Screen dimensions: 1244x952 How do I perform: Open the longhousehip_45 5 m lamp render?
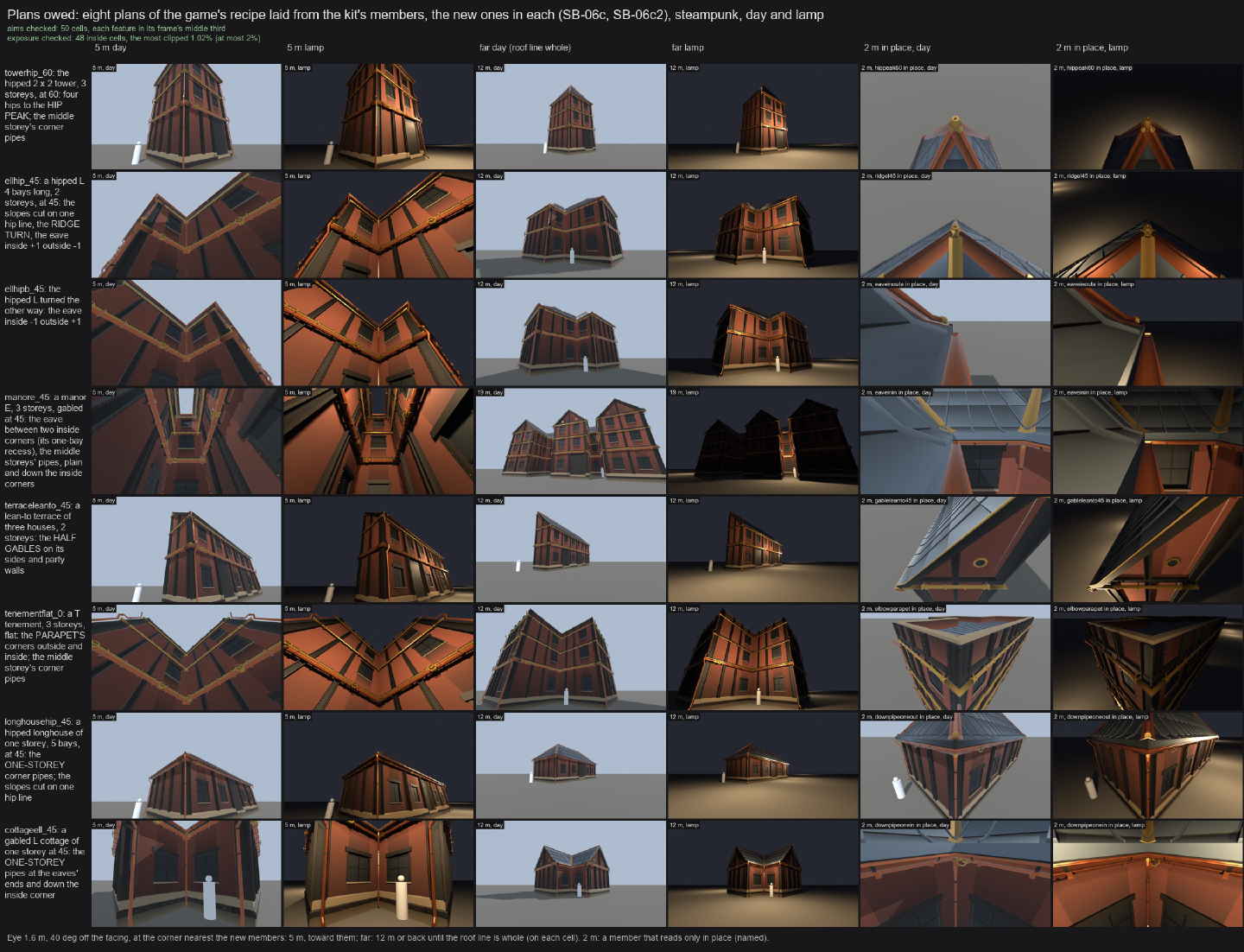(x=378, y=765)
